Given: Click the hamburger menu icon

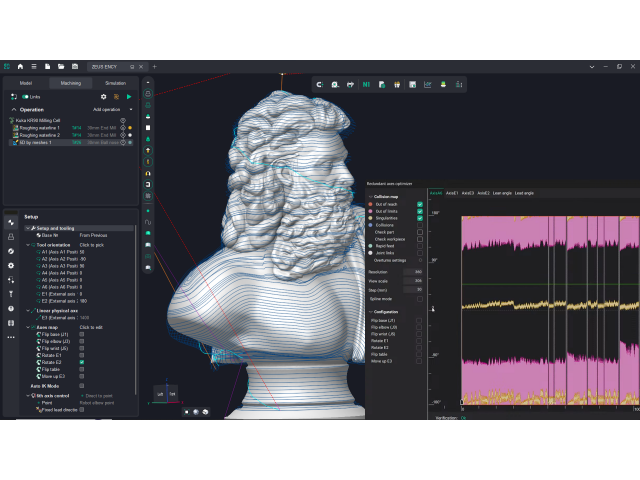Looking at the screenshot, I should 33,66.
